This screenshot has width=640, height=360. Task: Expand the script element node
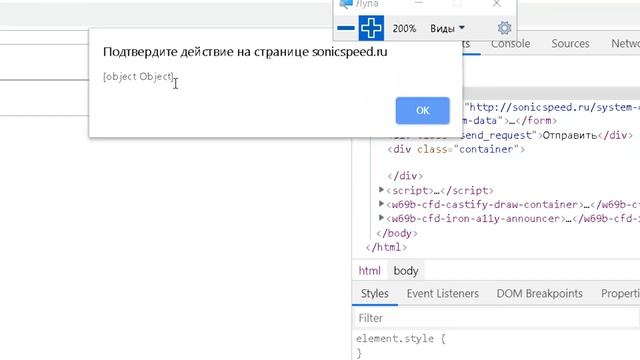(381, 190)
